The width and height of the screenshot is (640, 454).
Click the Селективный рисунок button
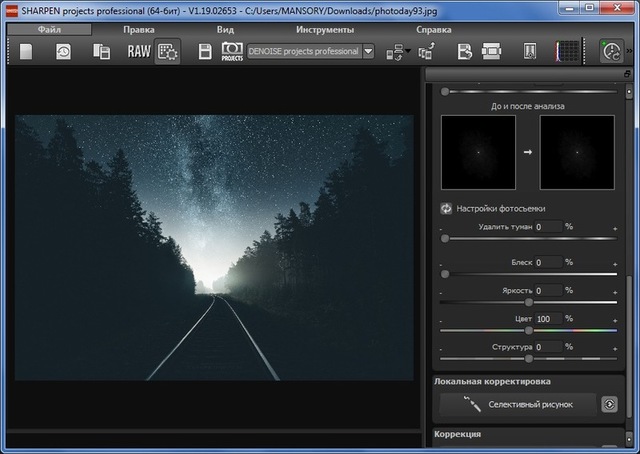[x=517, y=405]
